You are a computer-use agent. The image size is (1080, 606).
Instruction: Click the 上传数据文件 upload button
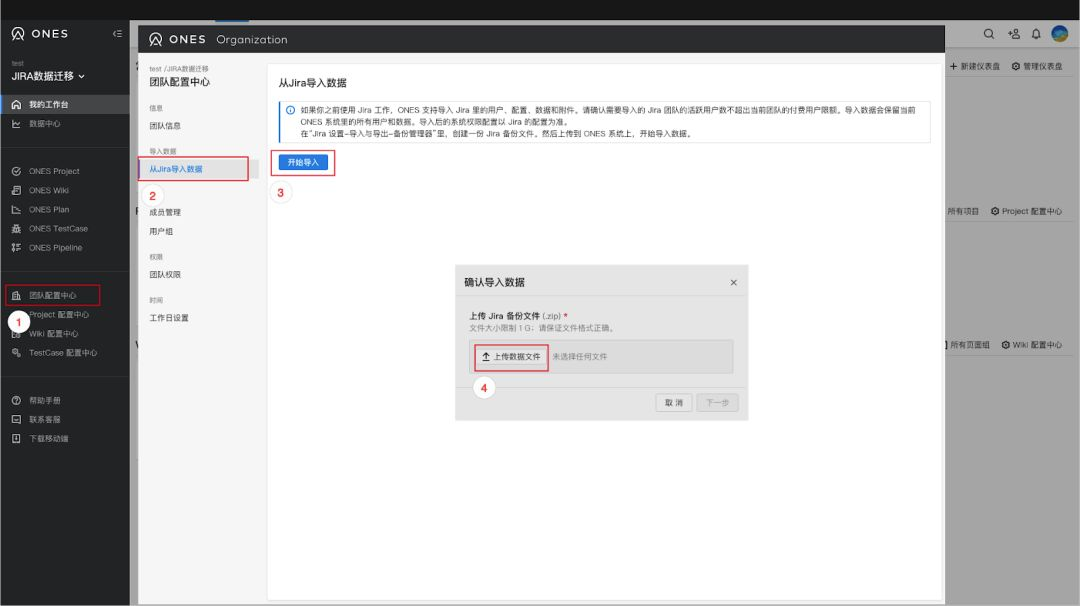pyautogui.click(x=511, y=357)
